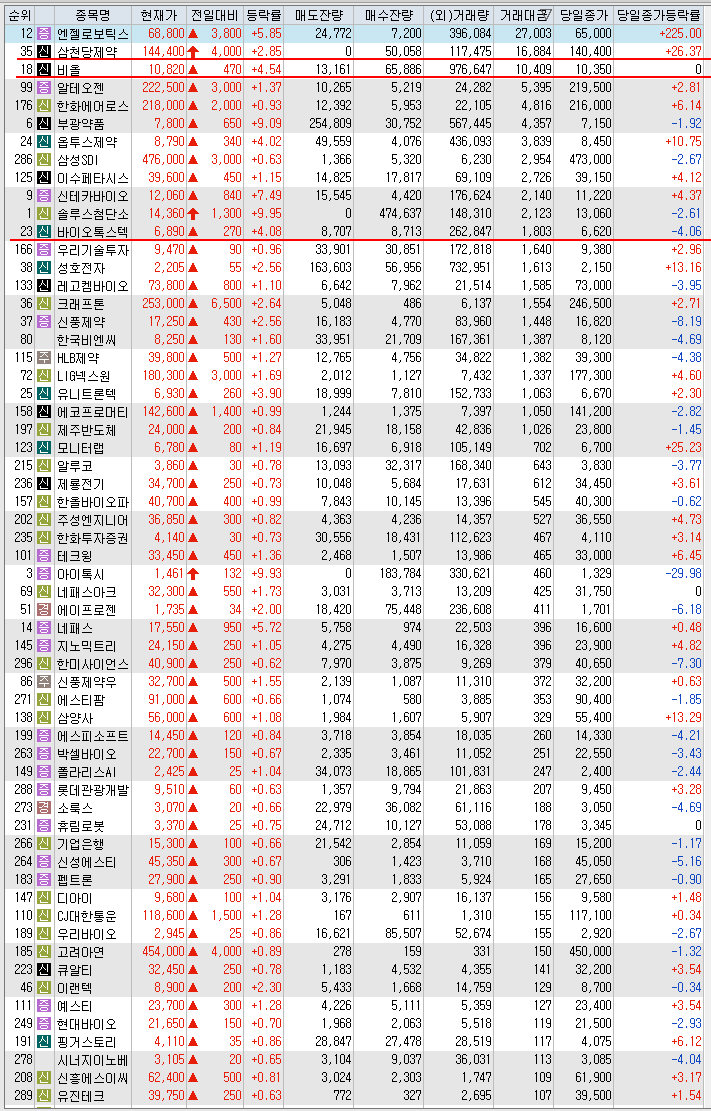Select the 시너지이노베 stock name
Image resolution: width=711 pixels, height=1111 pixels.
(93, 1059)
